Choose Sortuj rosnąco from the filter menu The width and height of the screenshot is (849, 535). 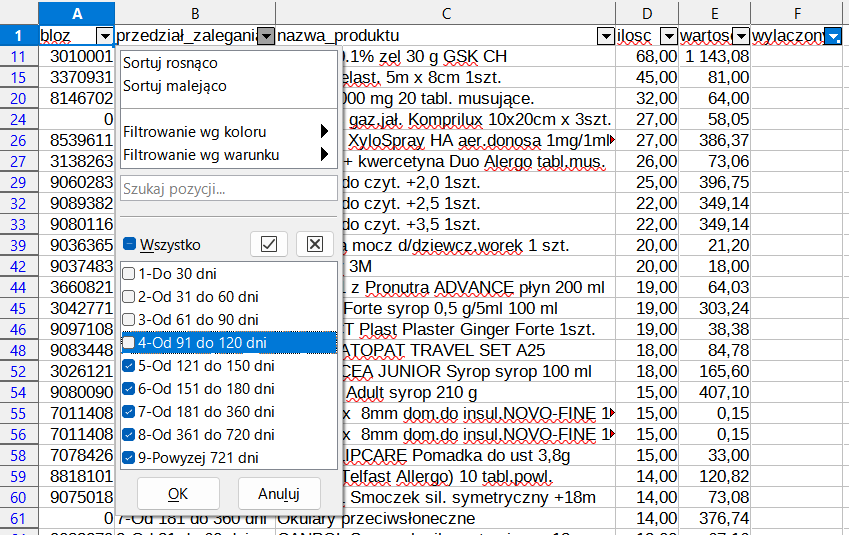pyautogui.click(x=170, y=63)
